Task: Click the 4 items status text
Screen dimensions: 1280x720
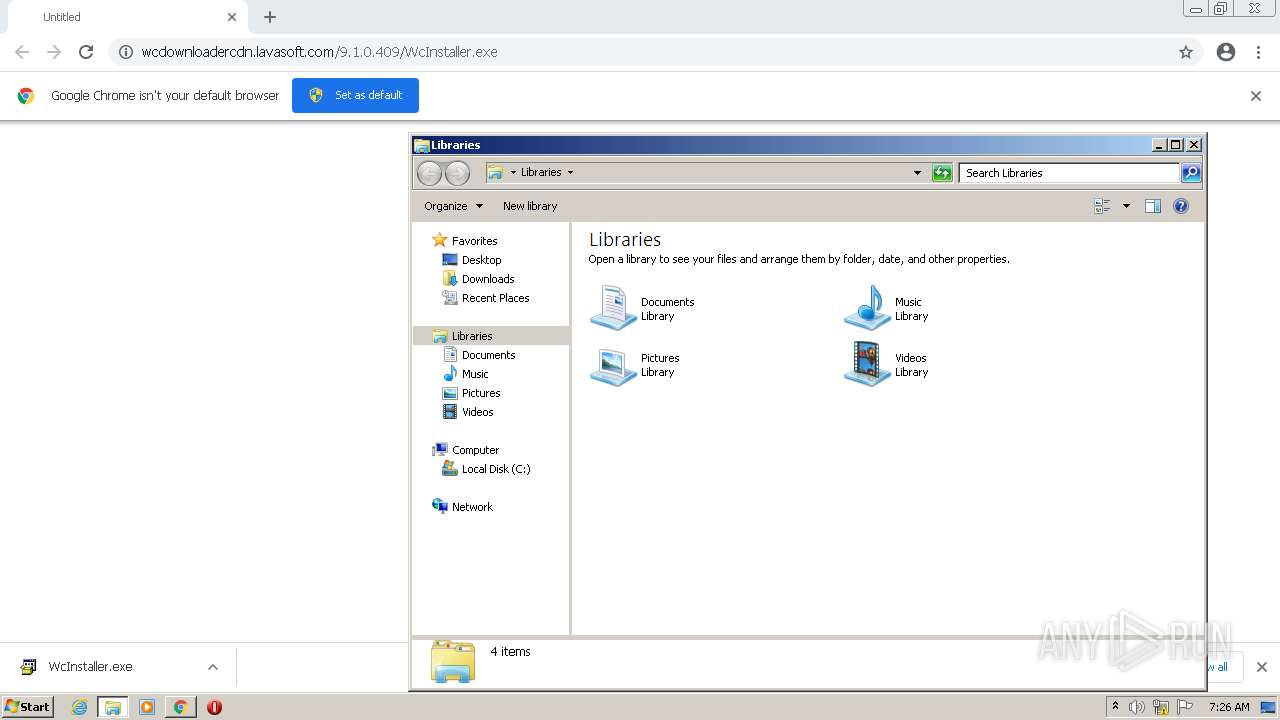Action: (x=510, y=652)
